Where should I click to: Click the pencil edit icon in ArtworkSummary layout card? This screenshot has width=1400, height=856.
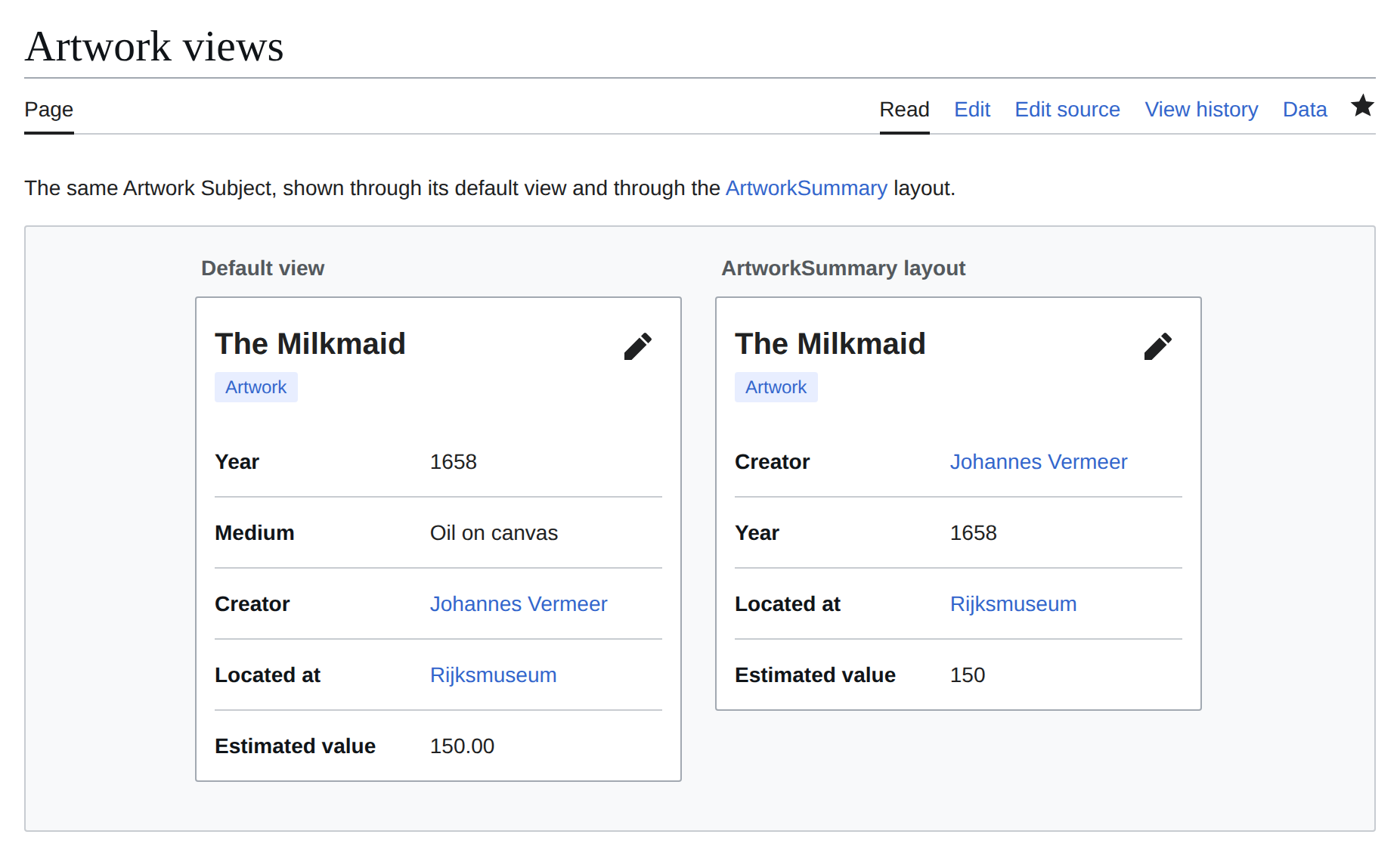[x=1157, y=346]
